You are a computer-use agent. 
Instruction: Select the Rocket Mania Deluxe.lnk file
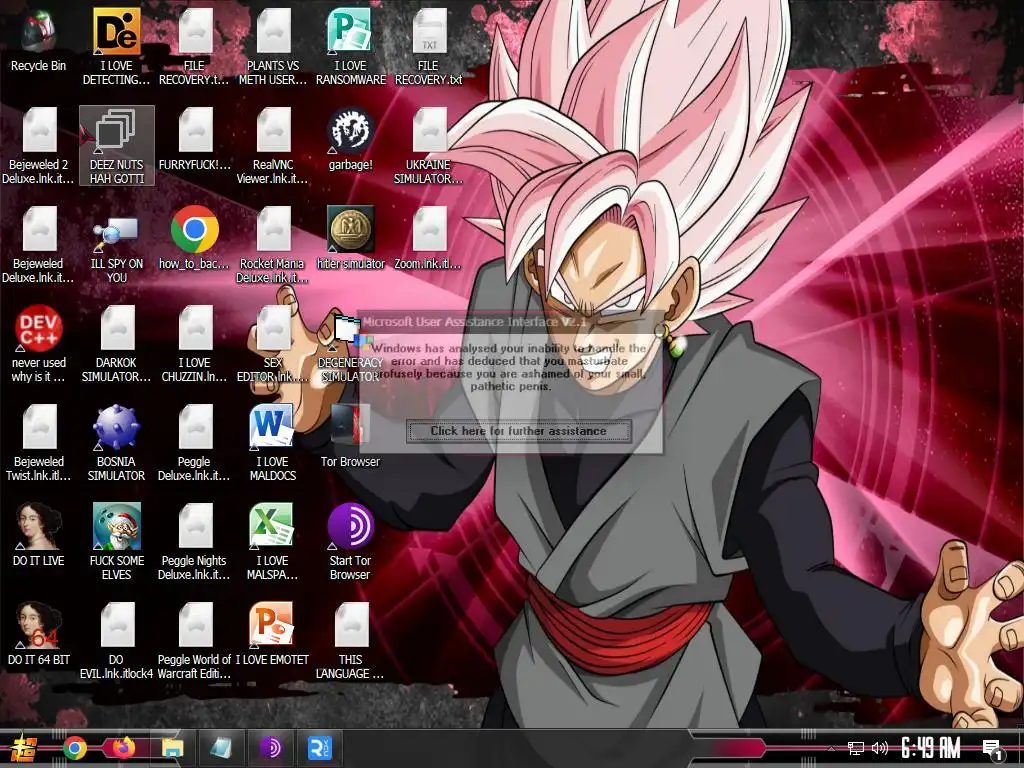273,246
